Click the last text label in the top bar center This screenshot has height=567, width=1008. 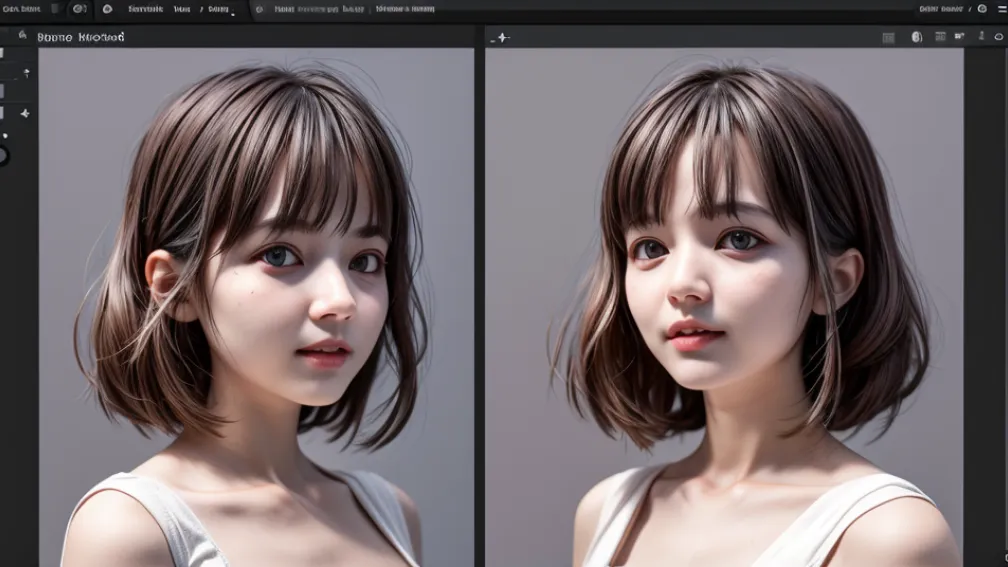(405, 9)
